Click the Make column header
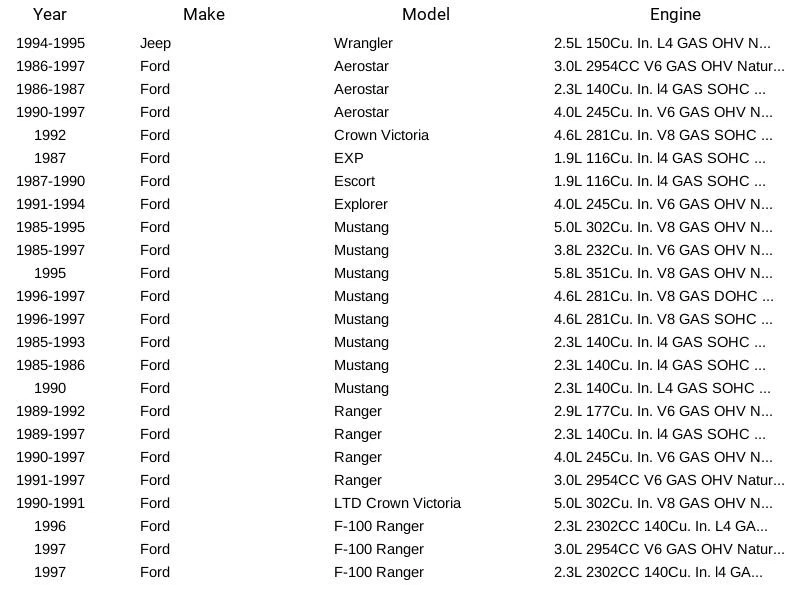The height and width of the screenshot is (600, 800). point(204,14)
